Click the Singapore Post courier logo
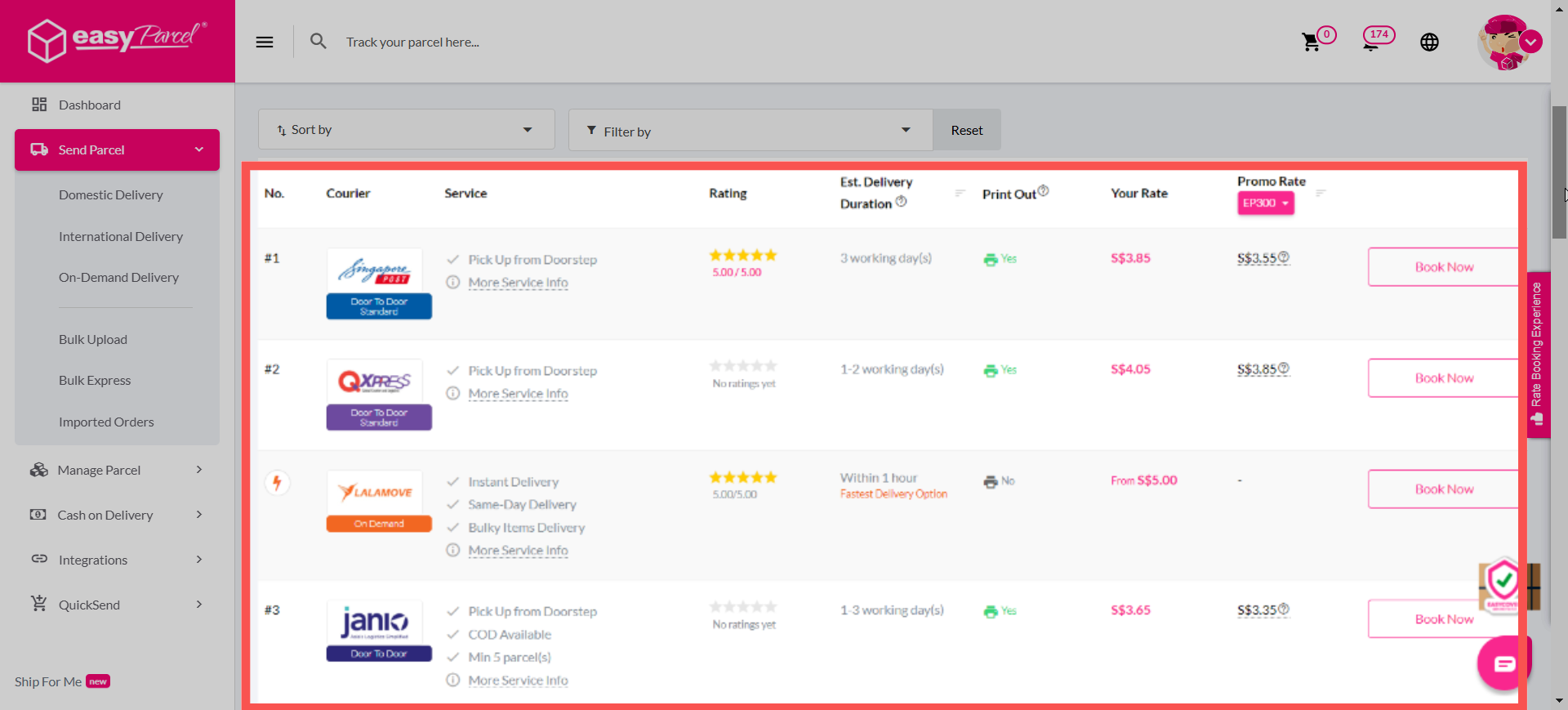 click(x=375, y=271)
